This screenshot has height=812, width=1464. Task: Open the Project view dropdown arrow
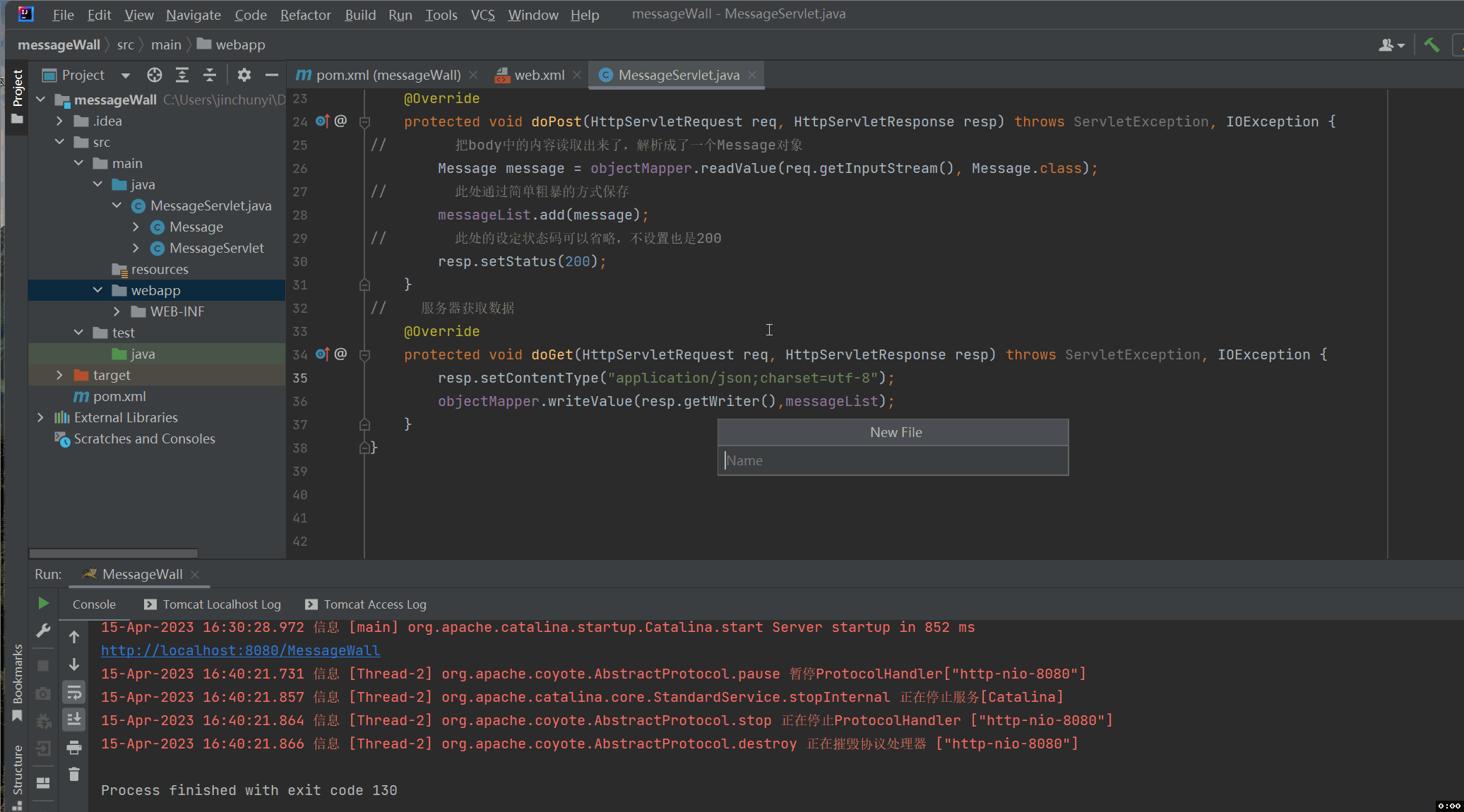(126, 75)
